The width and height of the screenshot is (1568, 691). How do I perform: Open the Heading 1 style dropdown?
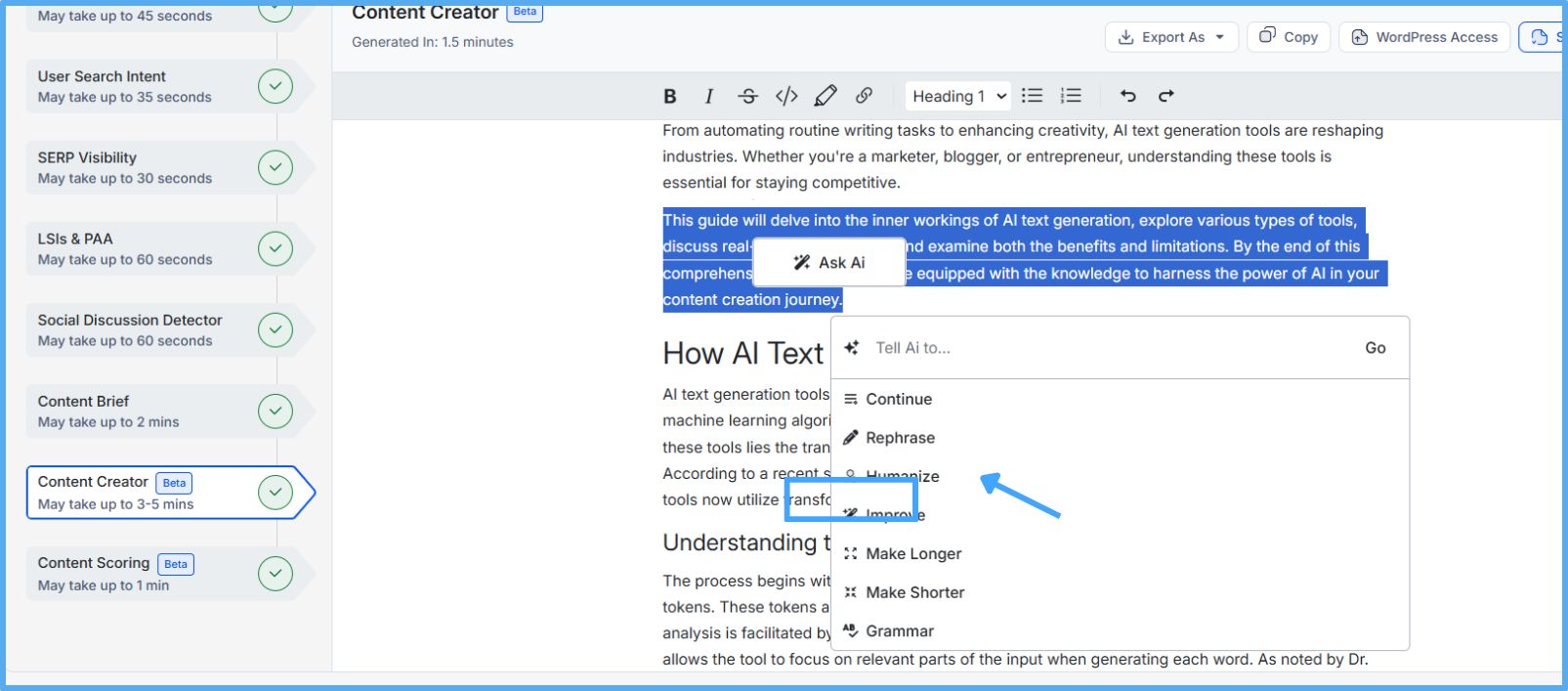coord(958,96)
